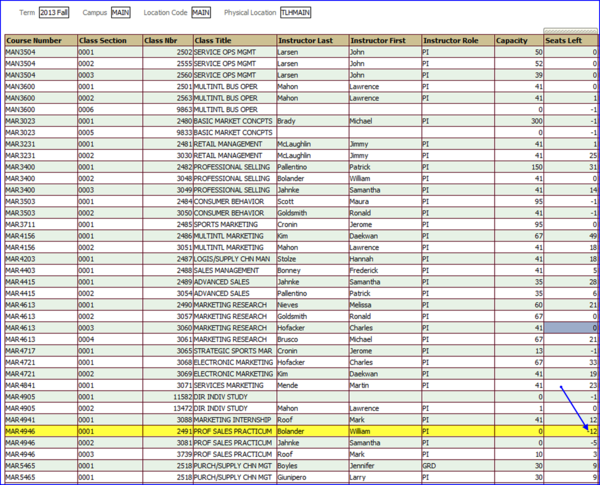The width and height of the screenshot is (600, 485).
Task: Click instructor last name Scott
Action: (286, 202)
